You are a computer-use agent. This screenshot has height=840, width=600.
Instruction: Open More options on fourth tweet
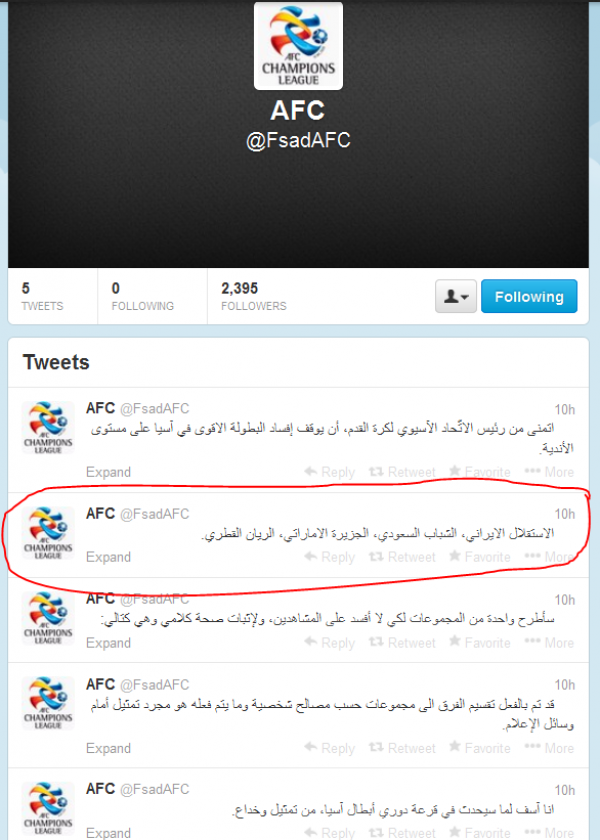click(x=549, y=748)
